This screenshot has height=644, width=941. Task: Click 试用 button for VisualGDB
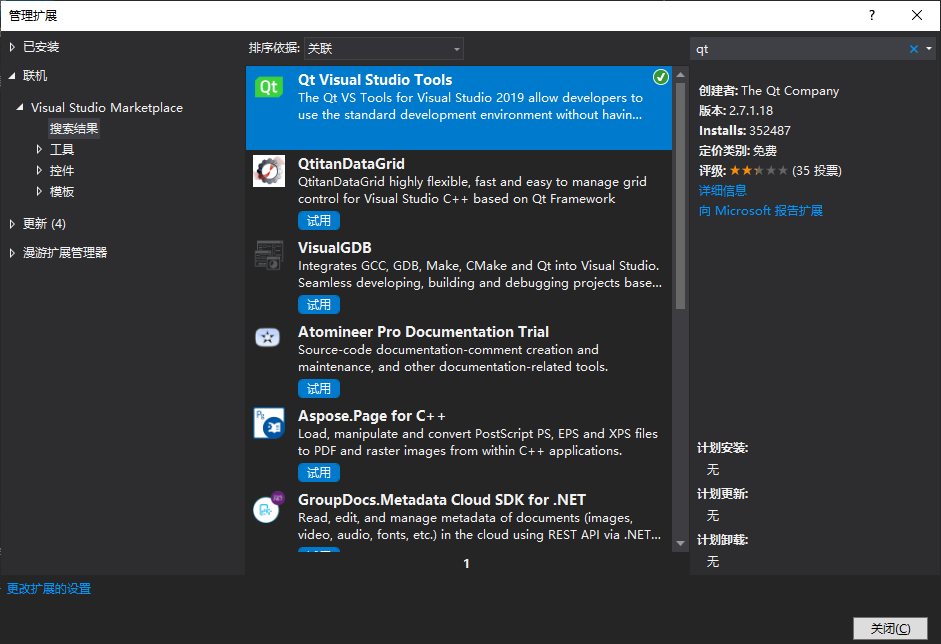click(x=319, y=305)
